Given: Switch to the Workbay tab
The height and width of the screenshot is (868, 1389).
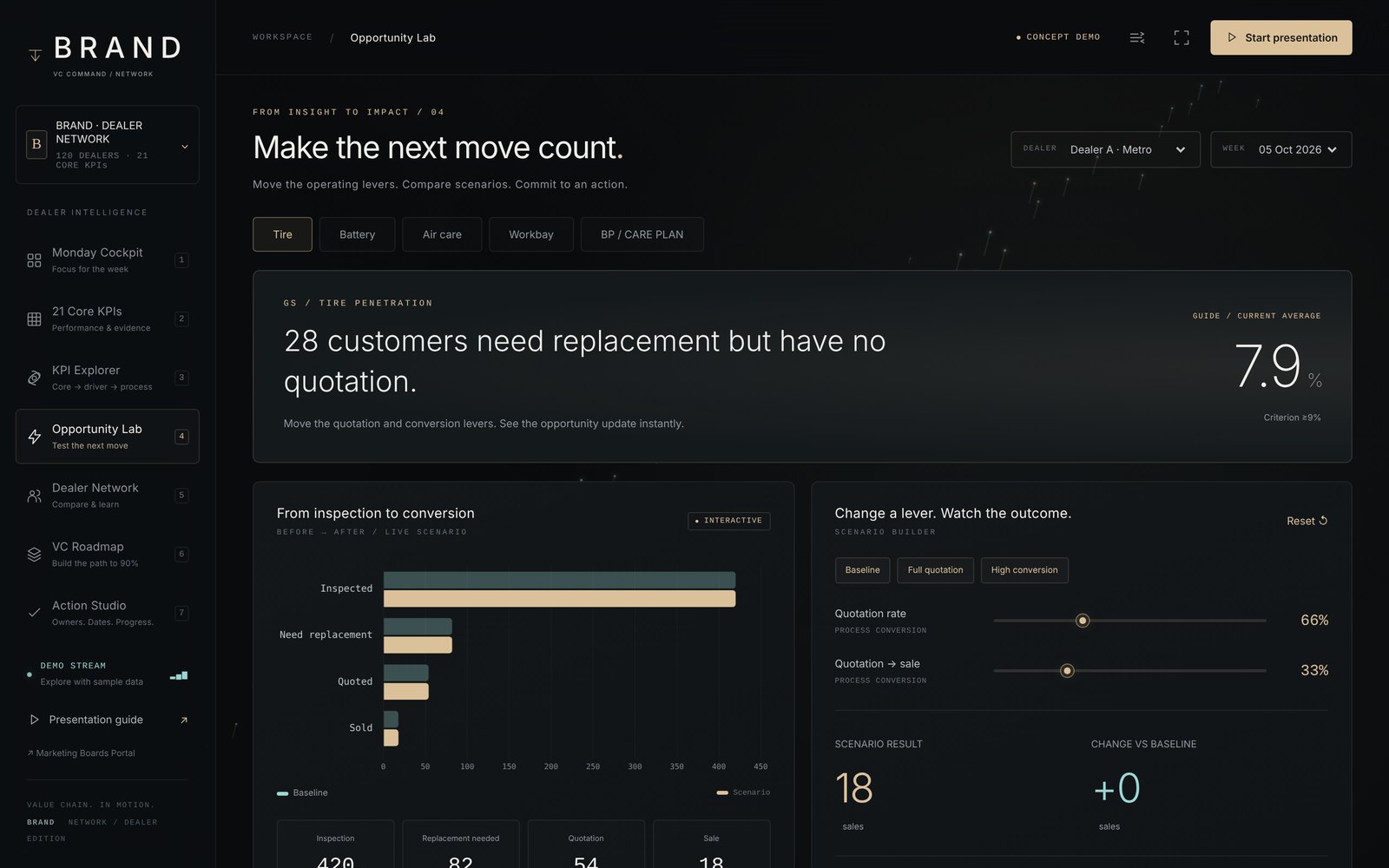Looking at the screenshot, I should 530,234.
